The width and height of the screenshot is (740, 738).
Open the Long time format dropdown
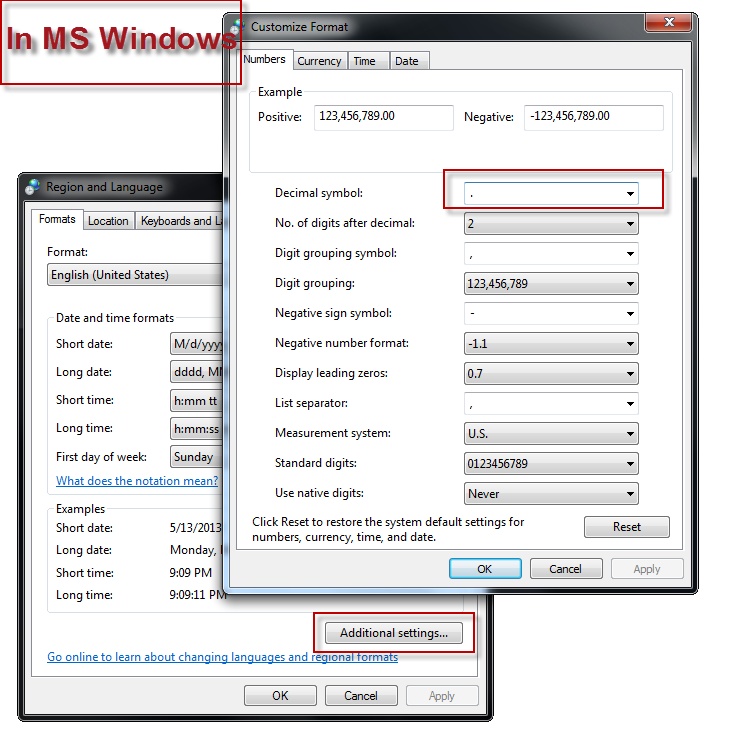pos(196,428)
